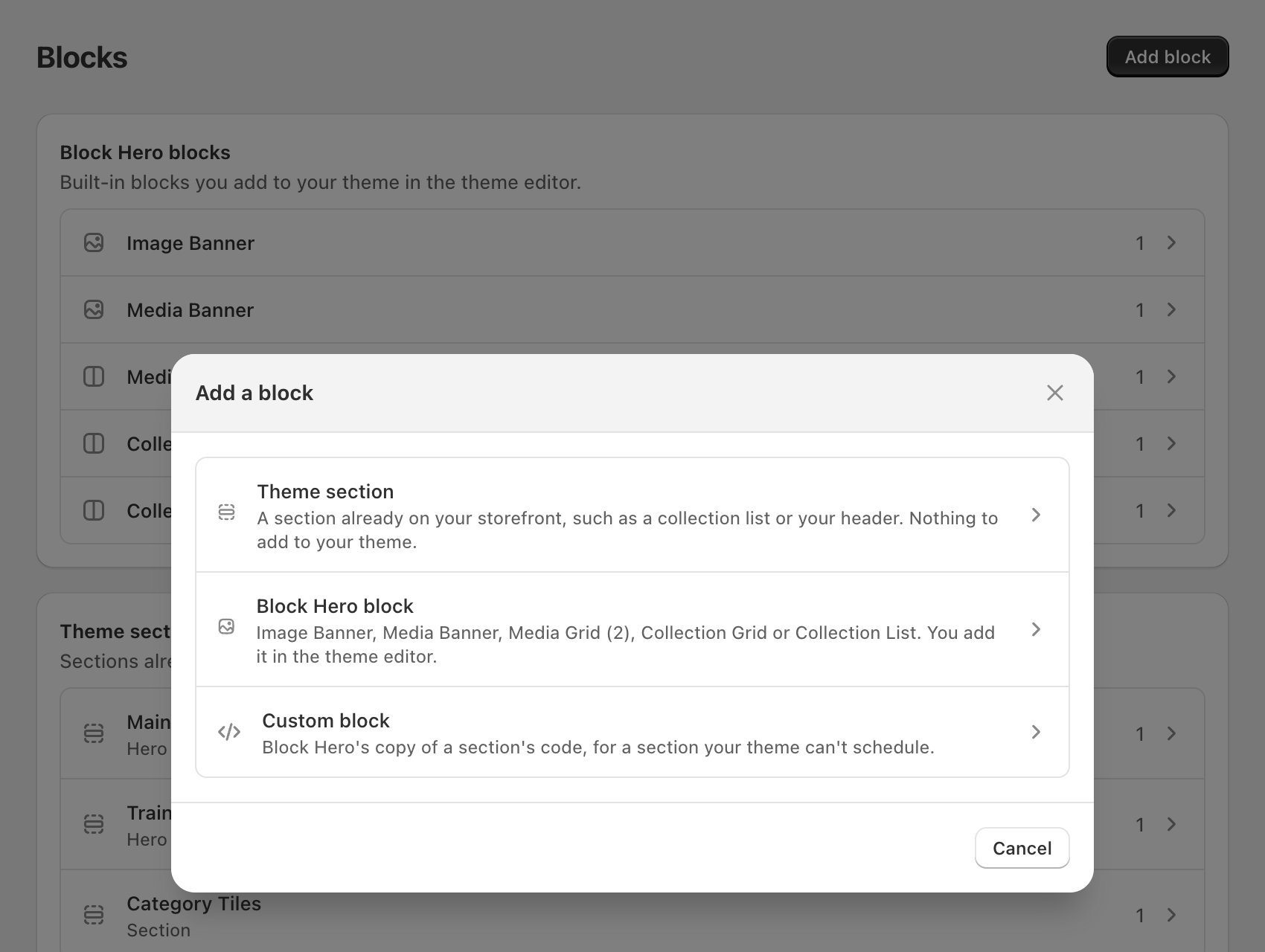Click the Category Tiles section icon
The width and height of the screenshot is (1265, 952).
(94, 915)
